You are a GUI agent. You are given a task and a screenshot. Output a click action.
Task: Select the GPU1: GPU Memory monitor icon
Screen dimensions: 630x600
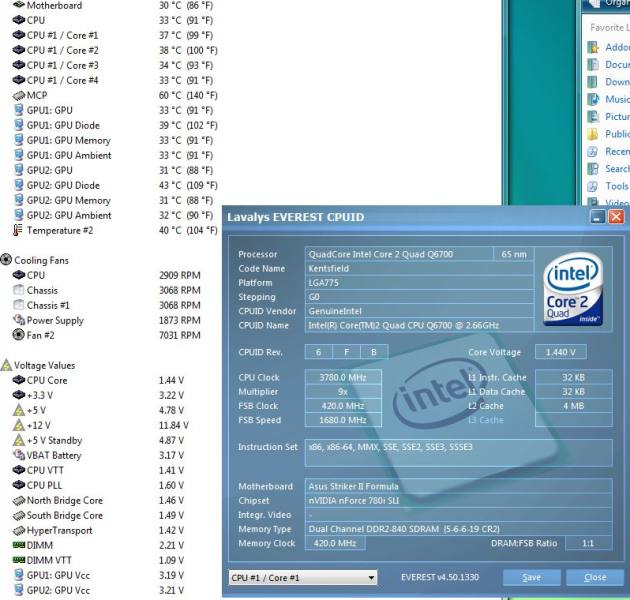click(x=18, y=140)
